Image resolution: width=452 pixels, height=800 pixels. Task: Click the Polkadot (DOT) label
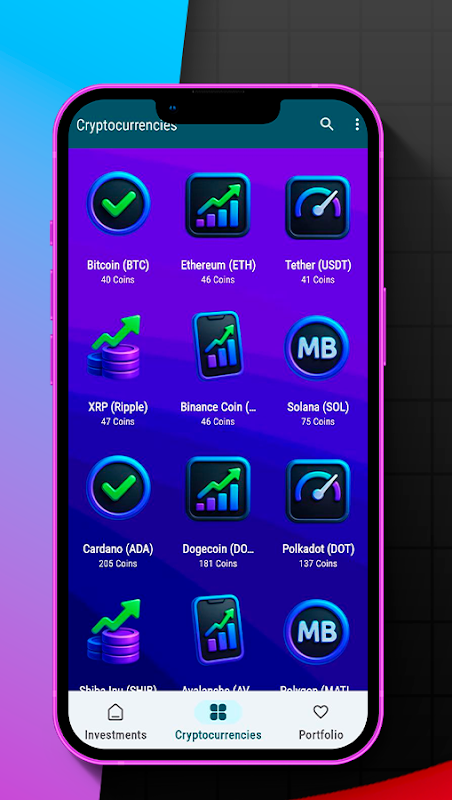point(318,549)
